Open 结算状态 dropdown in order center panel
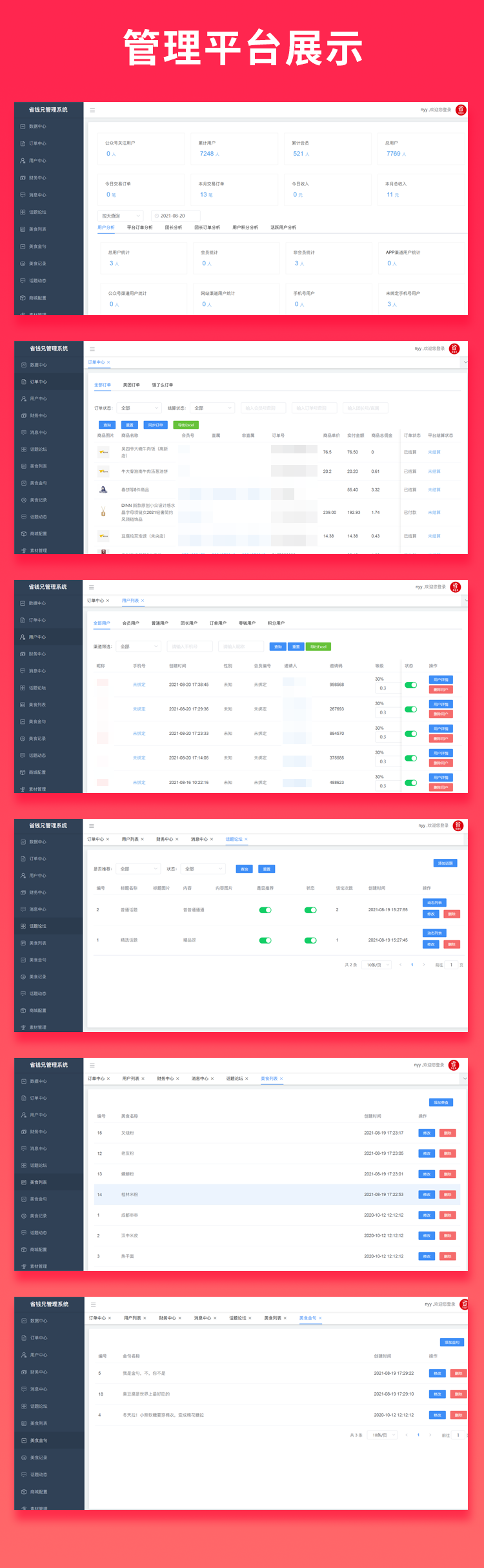This screenshot has width=484, height=1568. (x=212, y=408)
